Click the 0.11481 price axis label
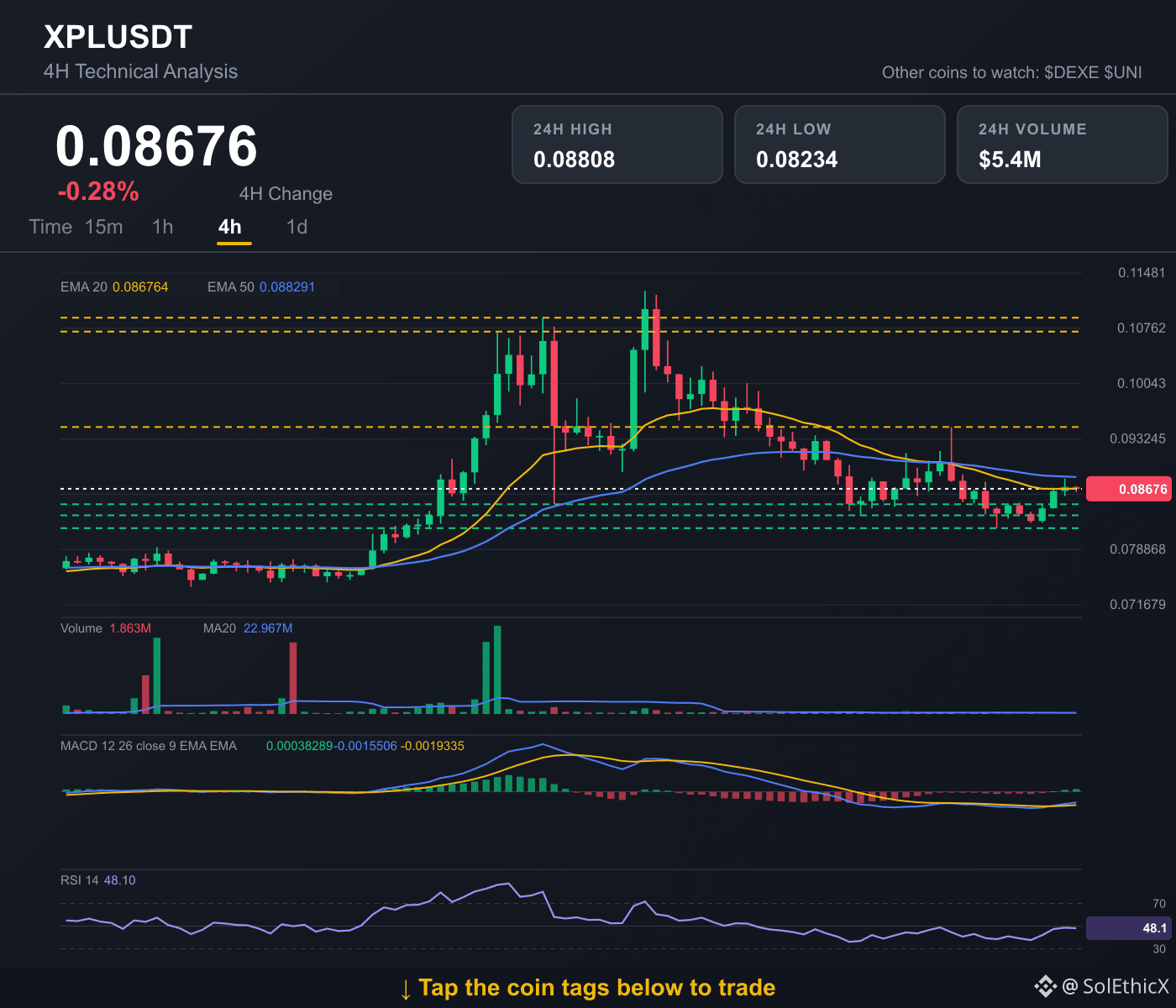The width and height of the screenshot is (1176, 1008). pos(1142,272)
